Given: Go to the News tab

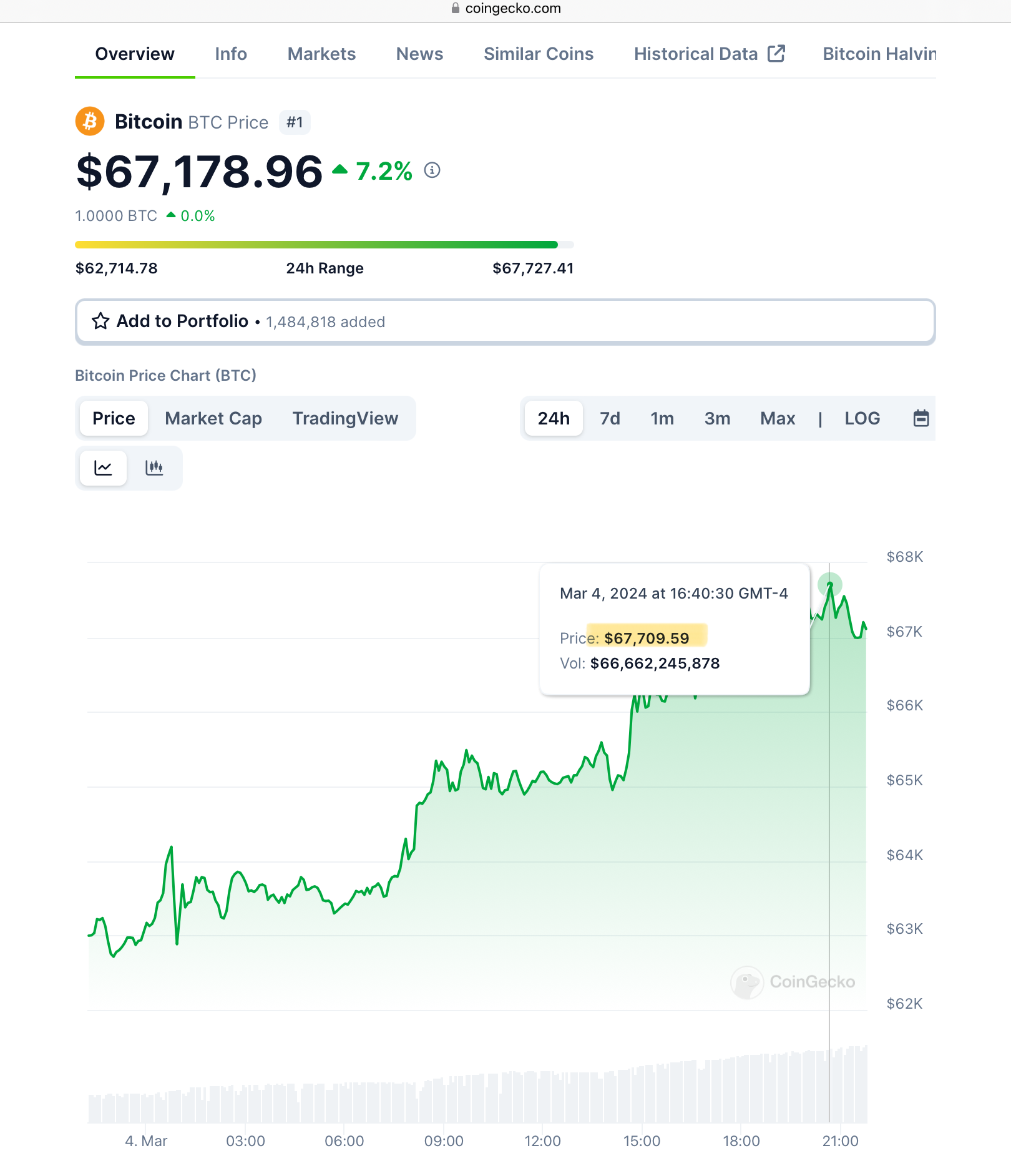Looking at the screenshot, I should tap(419, 54).
